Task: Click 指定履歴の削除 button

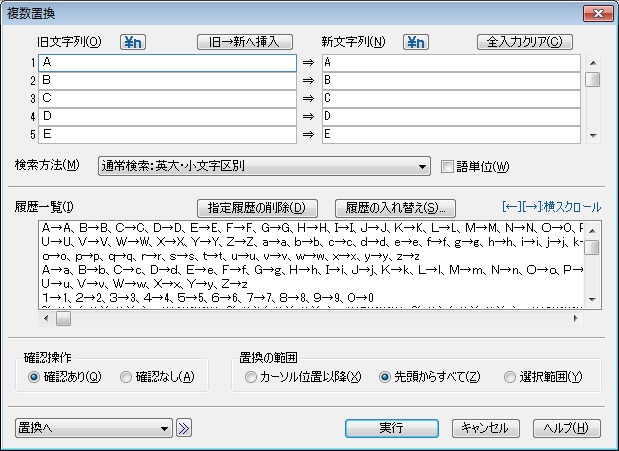Action: click(x=261, y=208)
